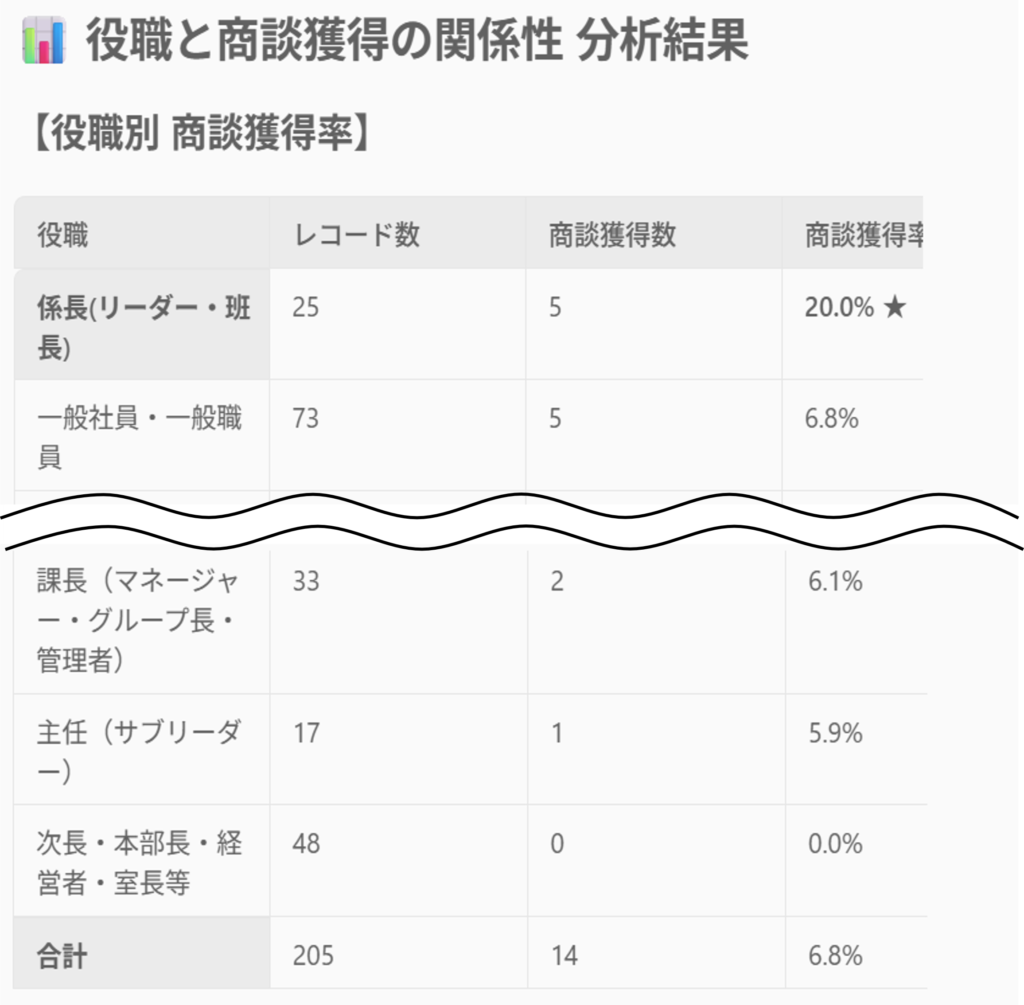Select the 主任（サブリーダー） row label
This screenshot has height=1005, width=1024.
click(x=139, y=752)
